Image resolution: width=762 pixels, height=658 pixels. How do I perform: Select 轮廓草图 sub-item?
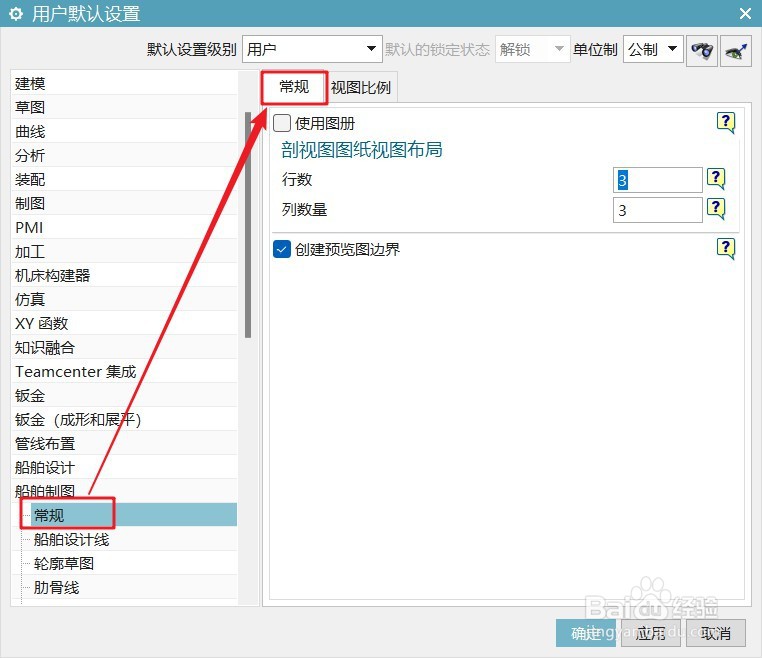134,564
